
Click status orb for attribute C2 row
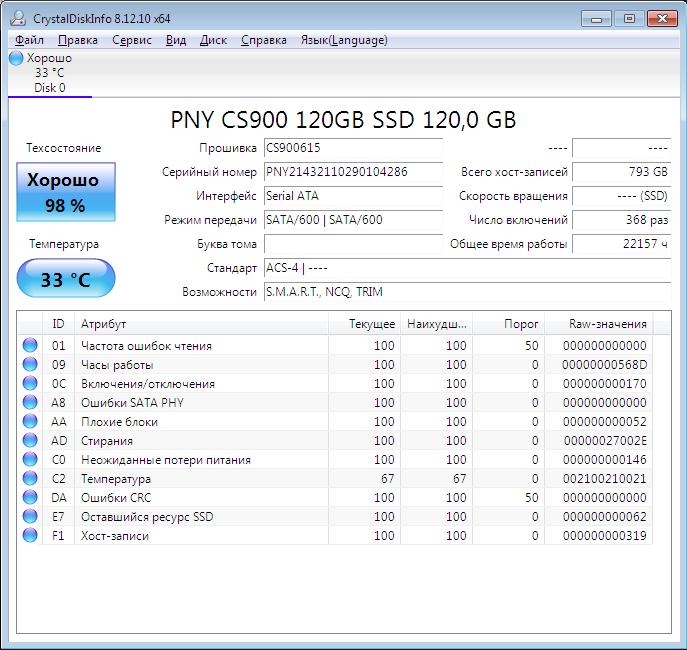pyautogui.click(x=30, y=478)
